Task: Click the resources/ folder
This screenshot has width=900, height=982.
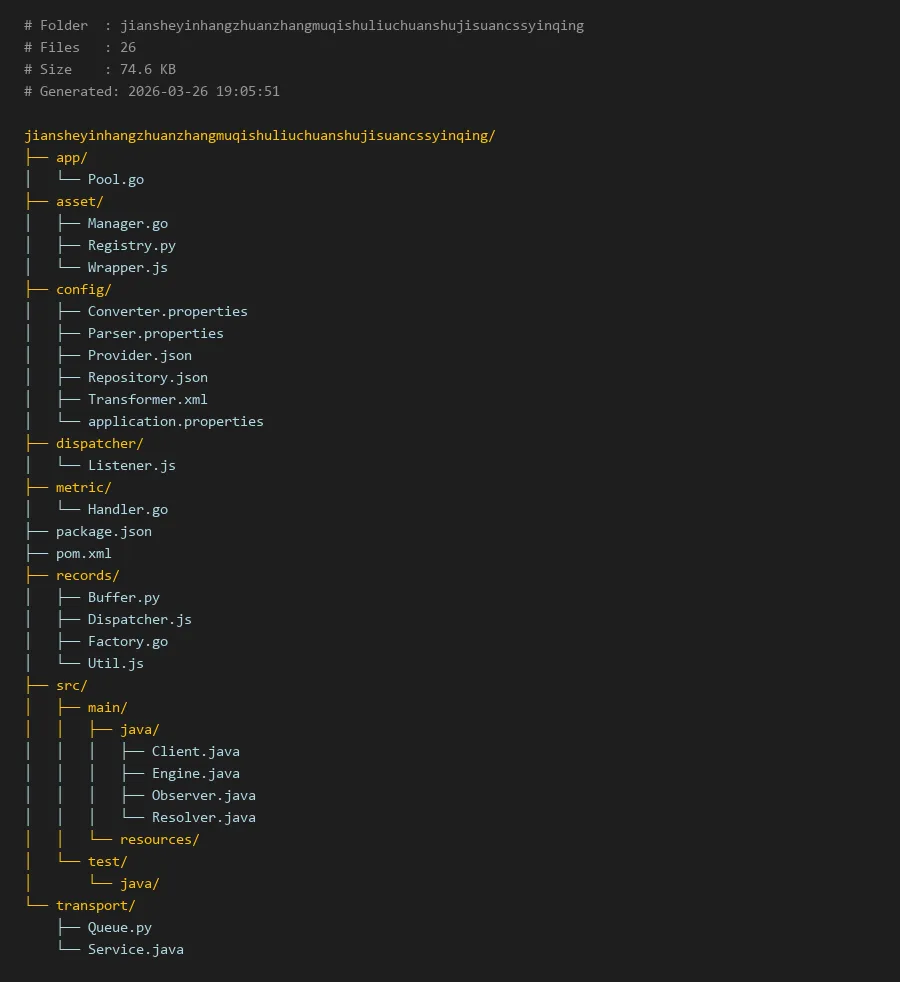Action: pos(159,839)
